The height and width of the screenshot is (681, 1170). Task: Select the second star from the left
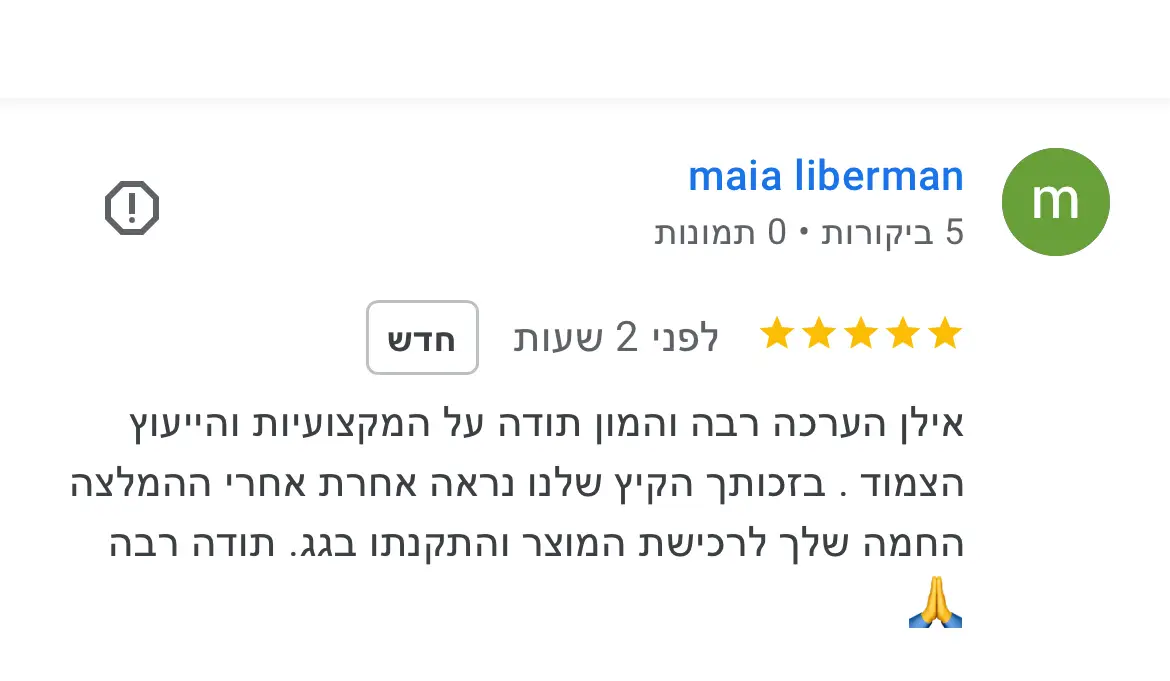819,333
